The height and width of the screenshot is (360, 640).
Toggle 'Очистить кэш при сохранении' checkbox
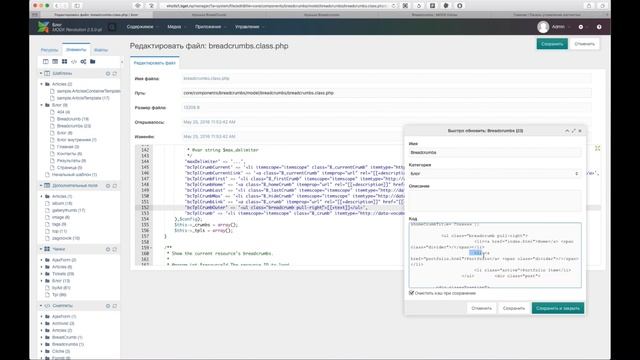(x=411, y=293)
